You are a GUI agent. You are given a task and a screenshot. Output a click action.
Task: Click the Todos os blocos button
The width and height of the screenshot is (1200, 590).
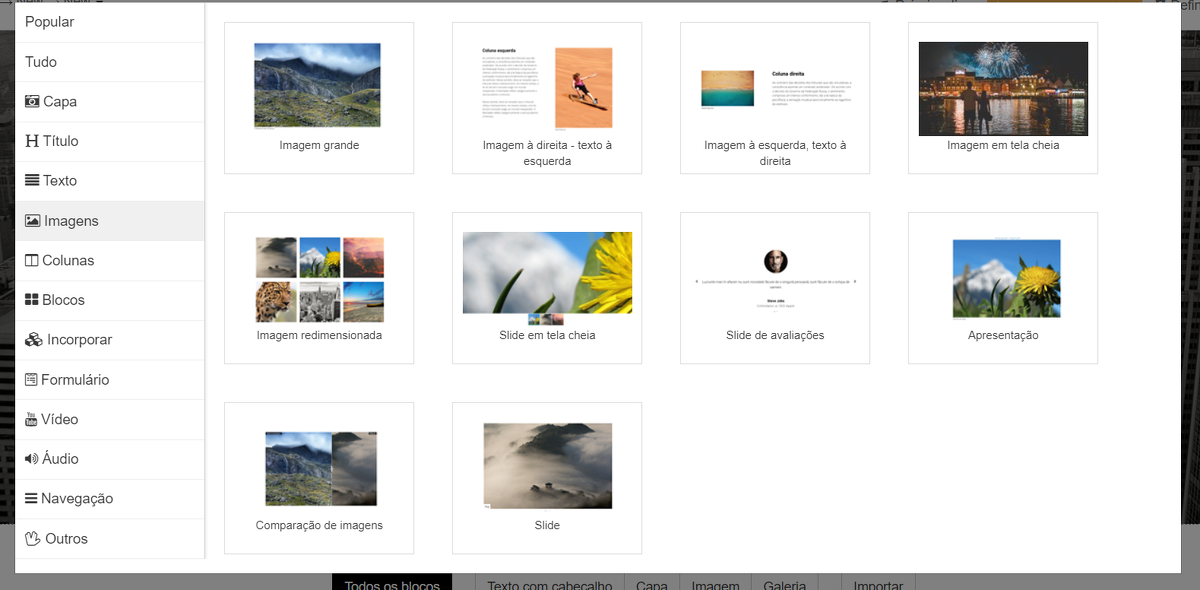(391, 582)
